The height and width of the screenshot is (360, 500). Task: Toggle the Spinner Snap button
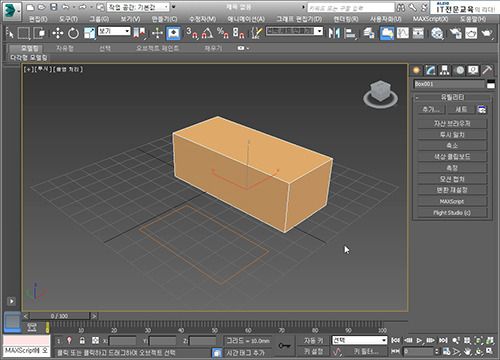click(238, 33)
